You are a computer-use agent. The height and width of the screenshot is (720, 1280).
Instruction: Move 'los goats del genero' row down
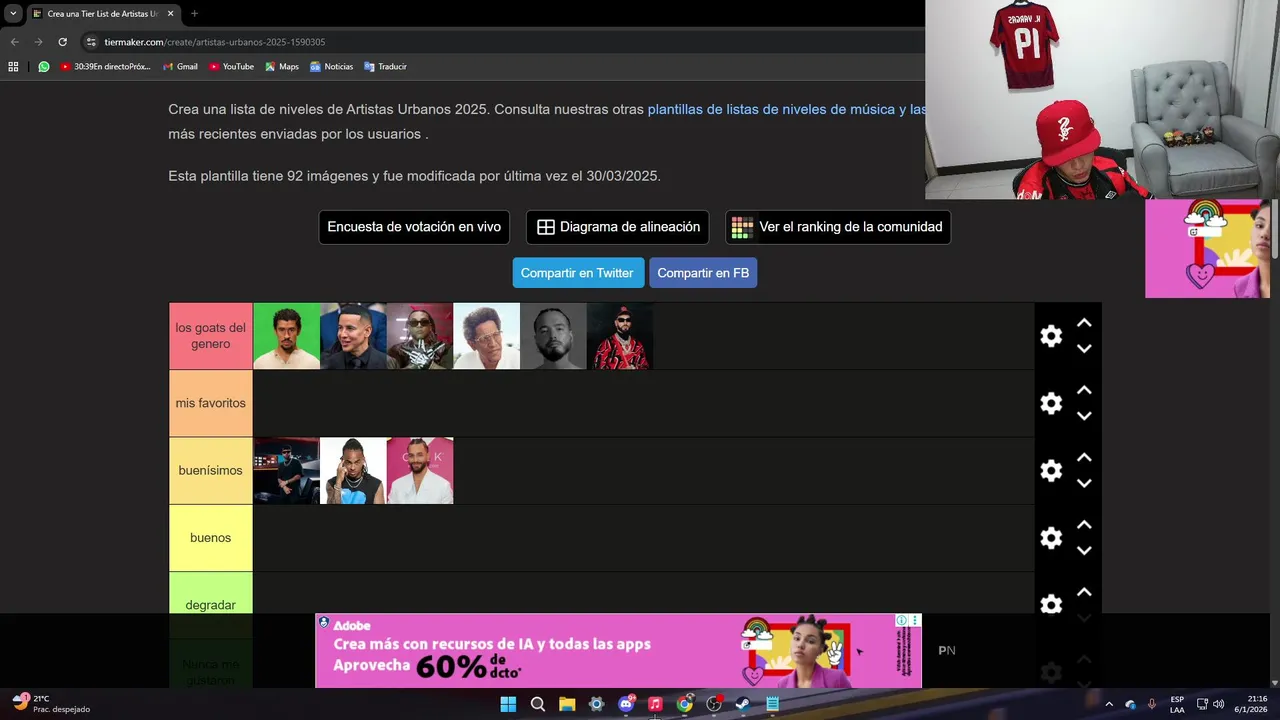(x=1084, y=348)
